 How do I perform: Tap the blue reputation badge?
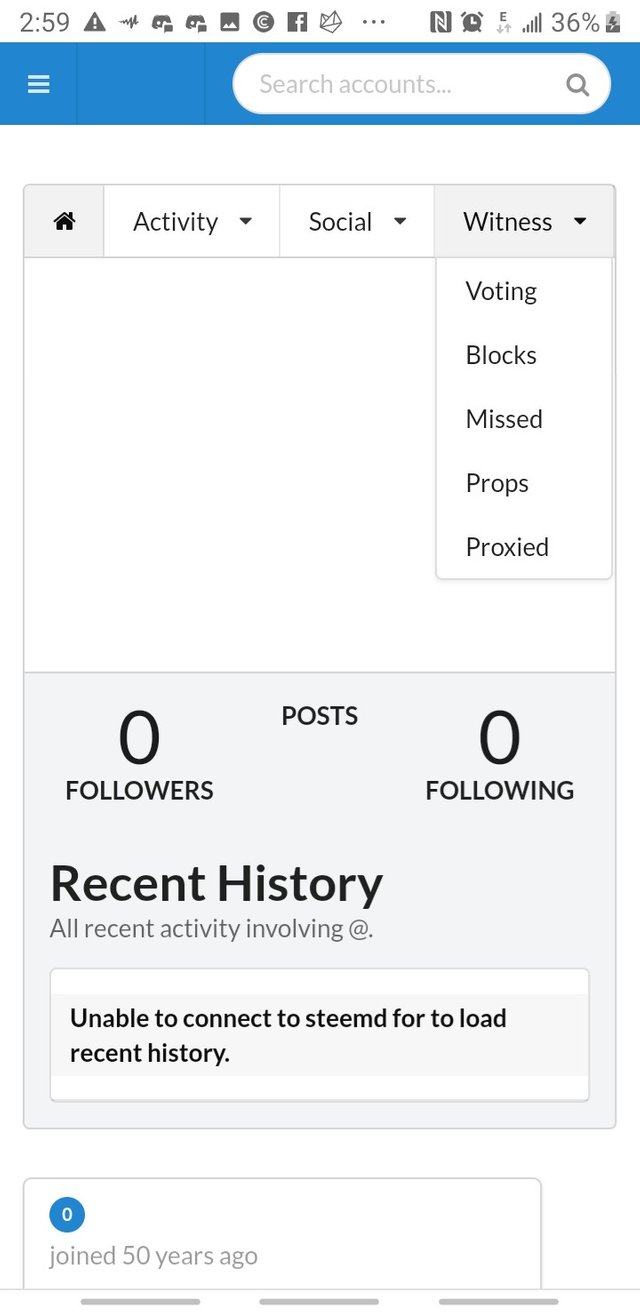(67, 1215)
